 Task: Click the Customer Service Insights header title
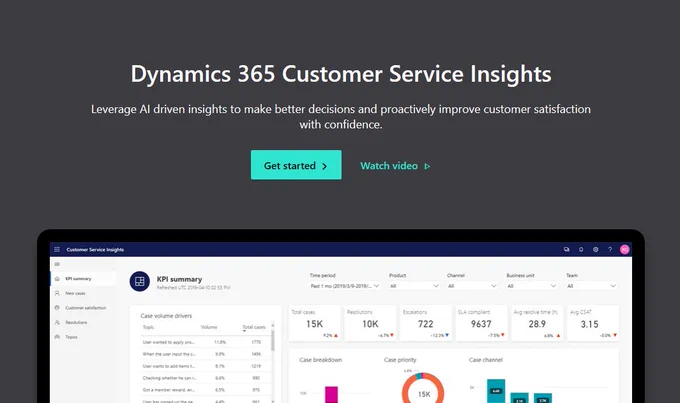[95, 249]
